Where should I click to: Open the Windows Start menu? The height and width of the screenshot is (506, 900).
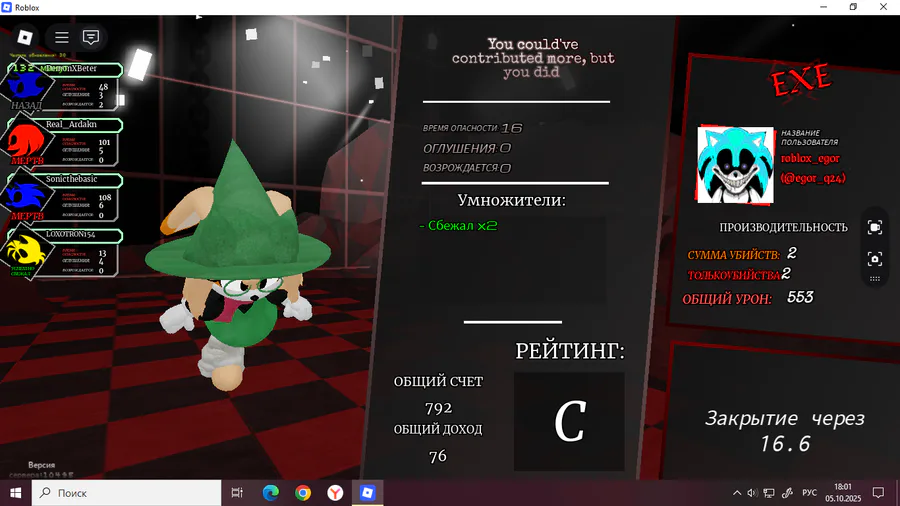pos(15,493)
